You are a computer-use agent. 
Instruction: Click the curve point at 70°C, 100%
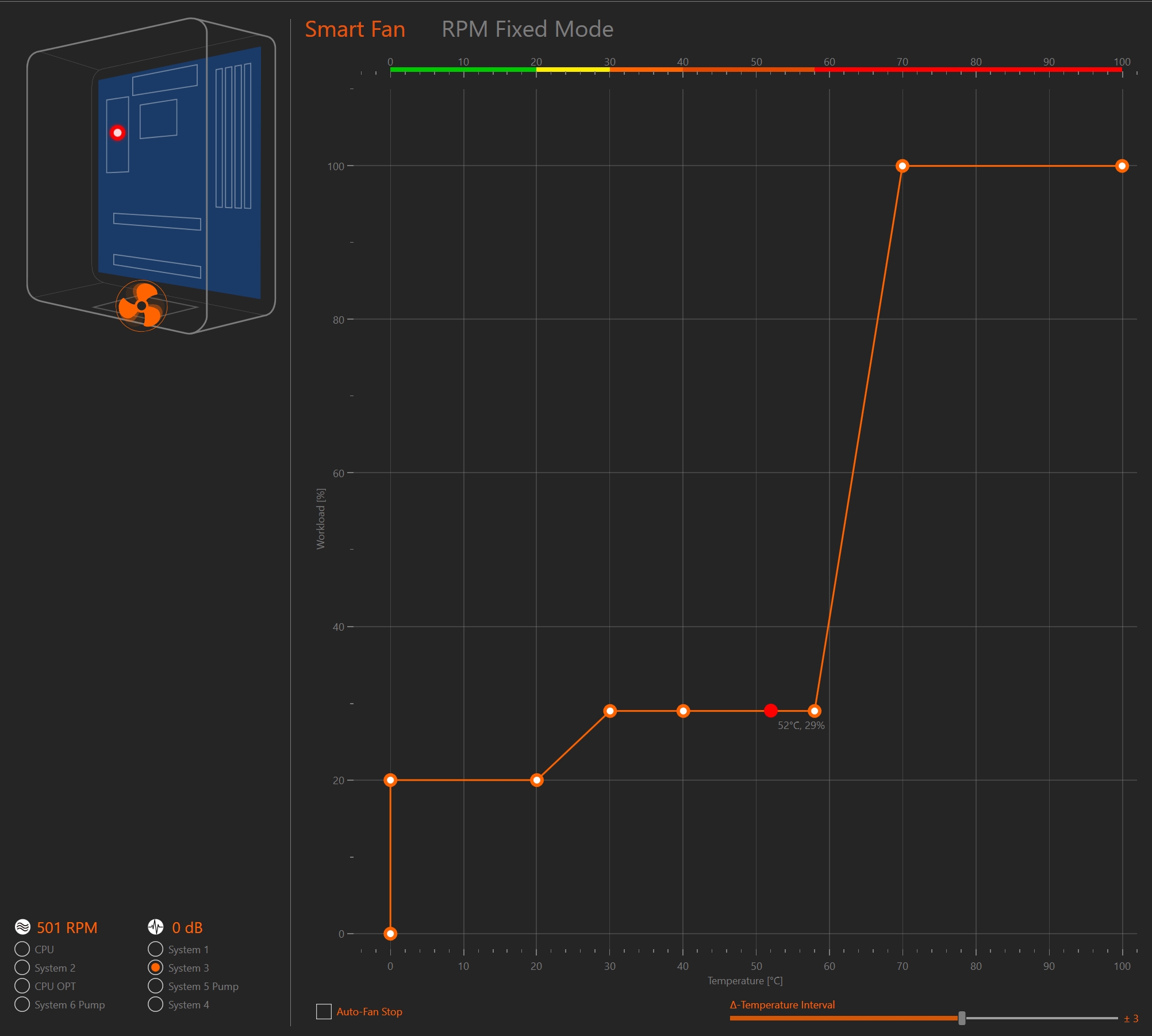tap(903, 166)
